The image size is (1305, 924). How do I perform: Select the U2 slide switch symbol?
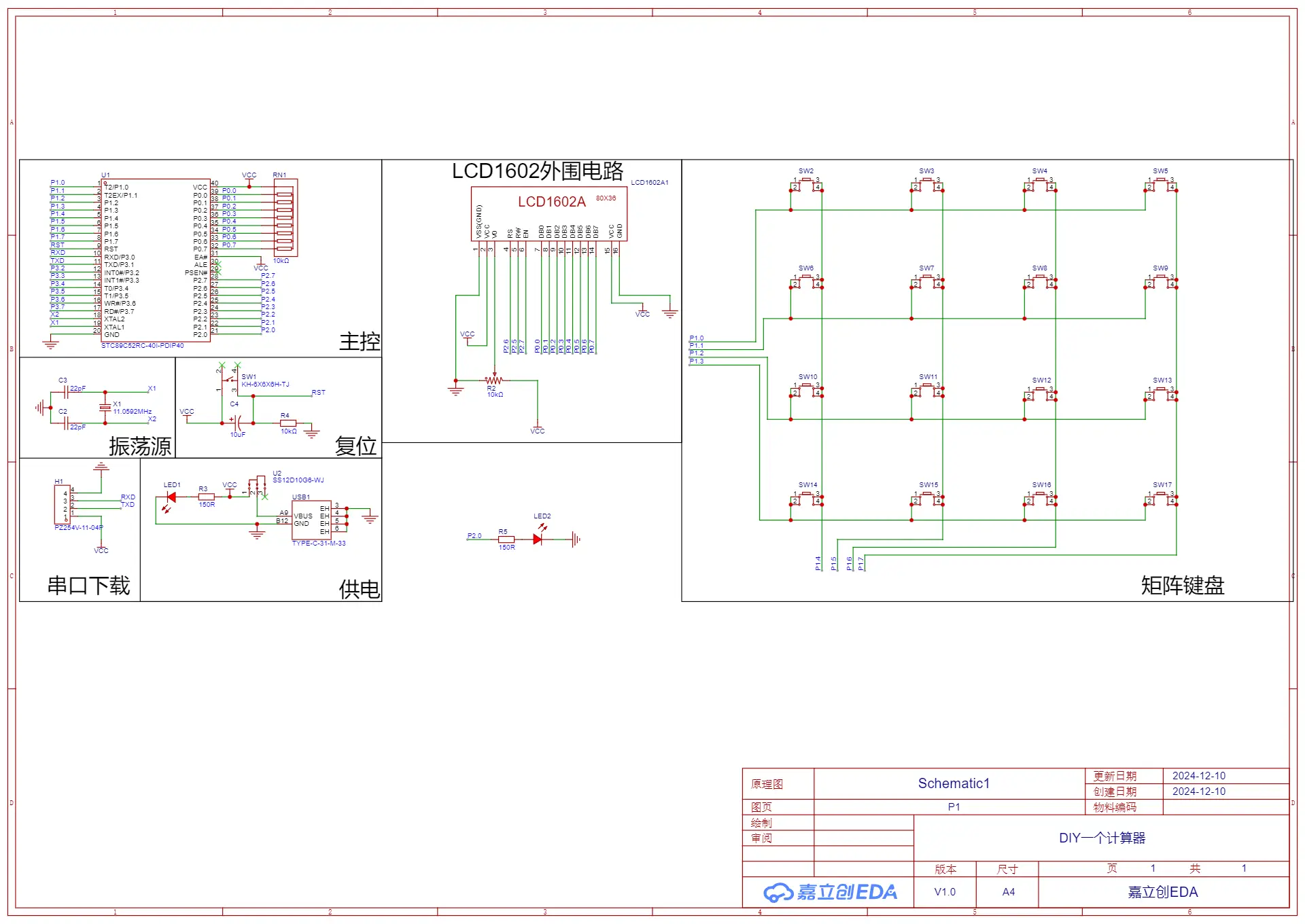tap(257, 486)
